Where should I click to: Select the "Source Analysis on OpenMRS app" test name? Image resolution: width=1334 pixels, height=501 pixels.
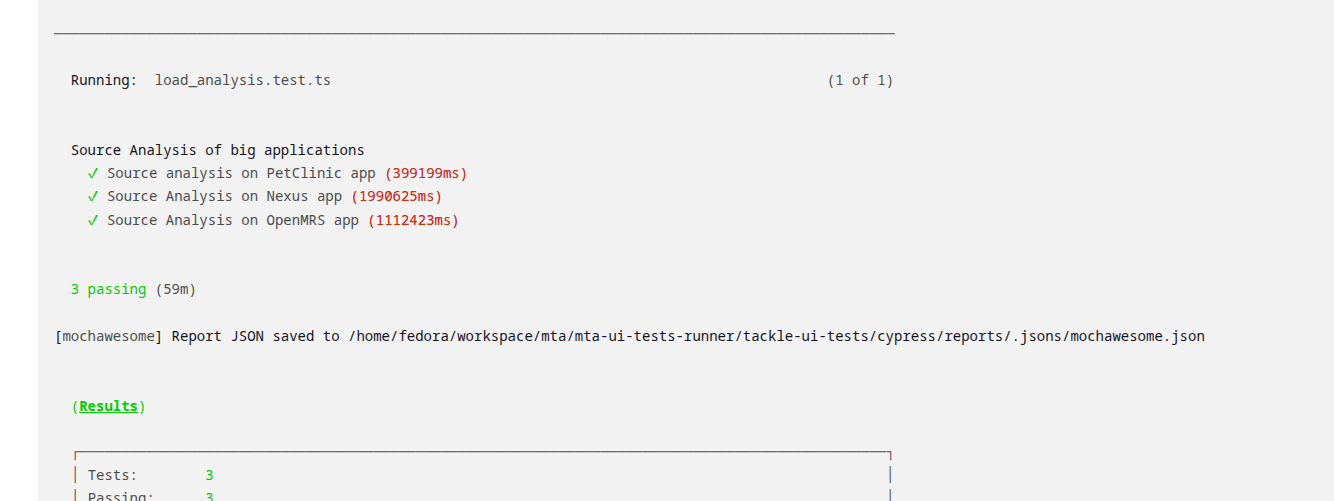click(x=233, y=221)
